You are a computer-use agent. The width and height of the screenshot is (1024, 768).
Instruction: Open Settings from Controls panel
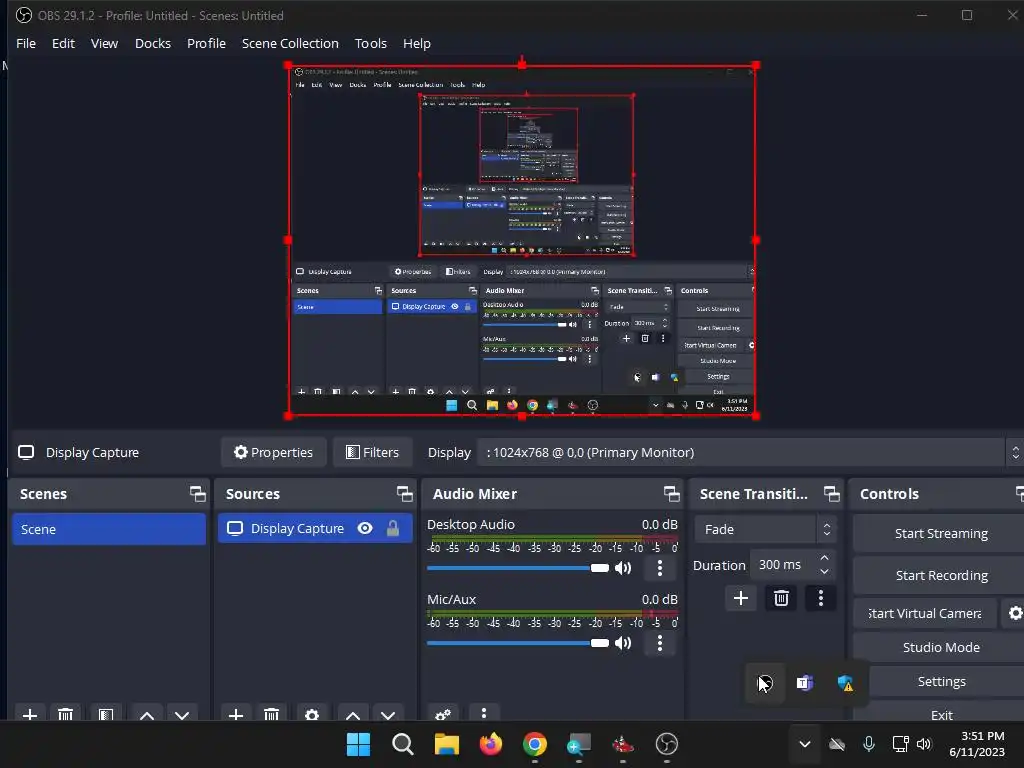point(941,681)
